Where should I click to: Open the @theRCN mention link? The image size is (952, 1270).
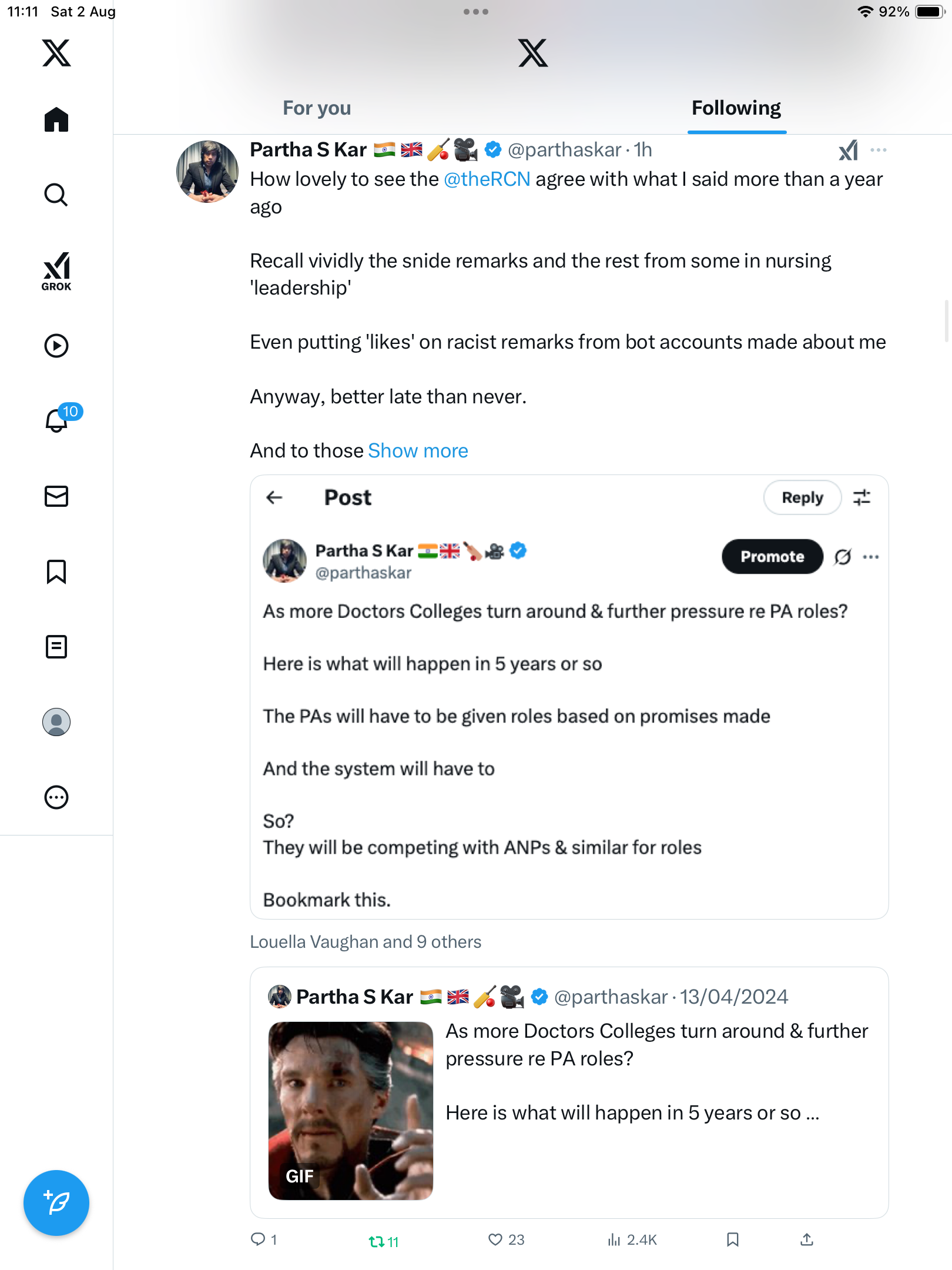[x=487, y=179]
